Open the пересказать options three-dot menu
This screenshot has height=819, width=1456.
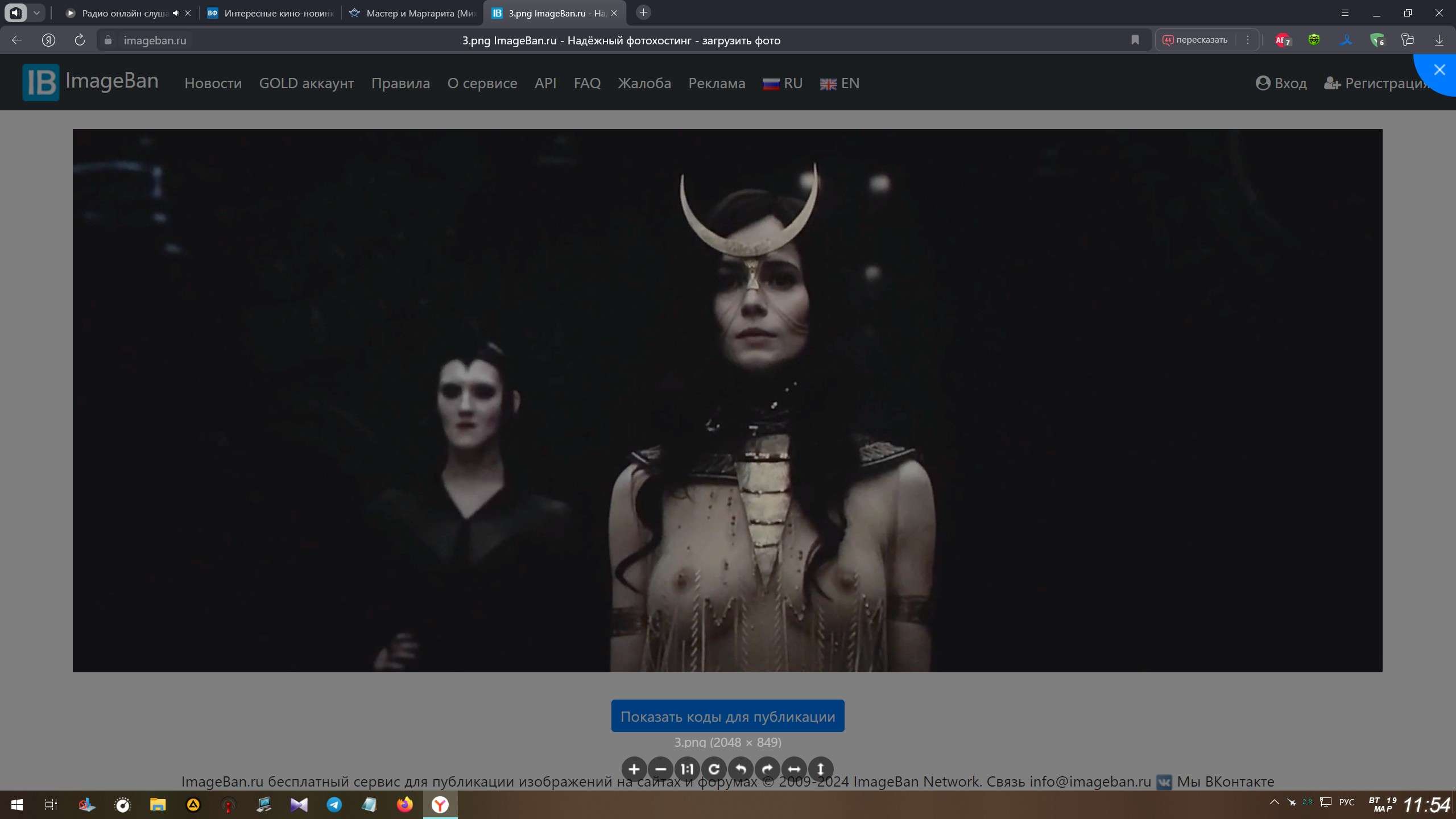tap(1247, 40)
